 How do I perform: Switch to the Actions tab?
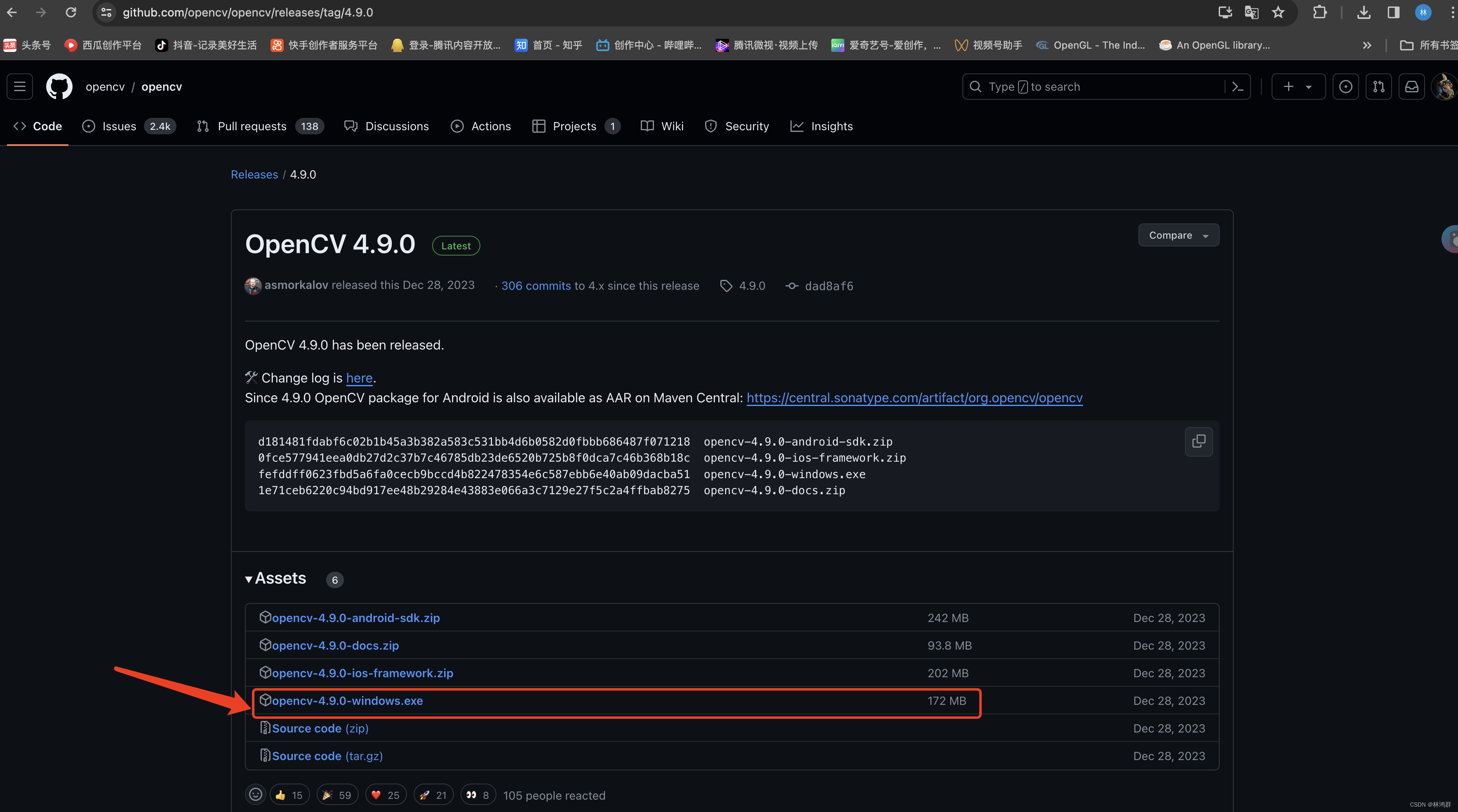(480, 126)
